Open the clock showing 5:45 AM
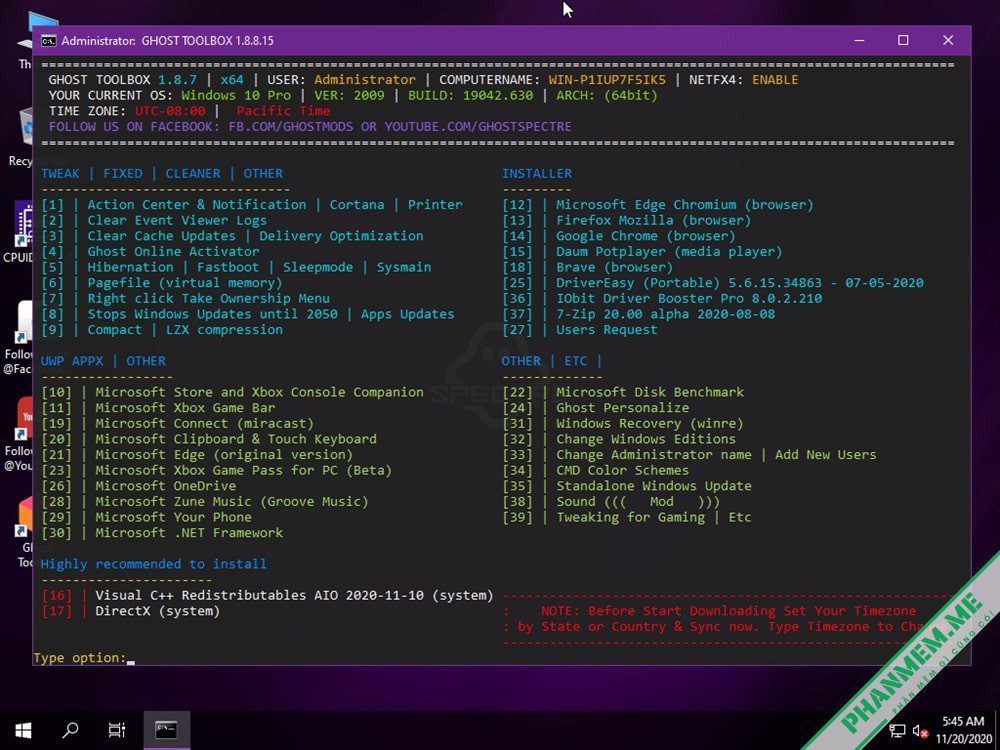 (964, 730)
